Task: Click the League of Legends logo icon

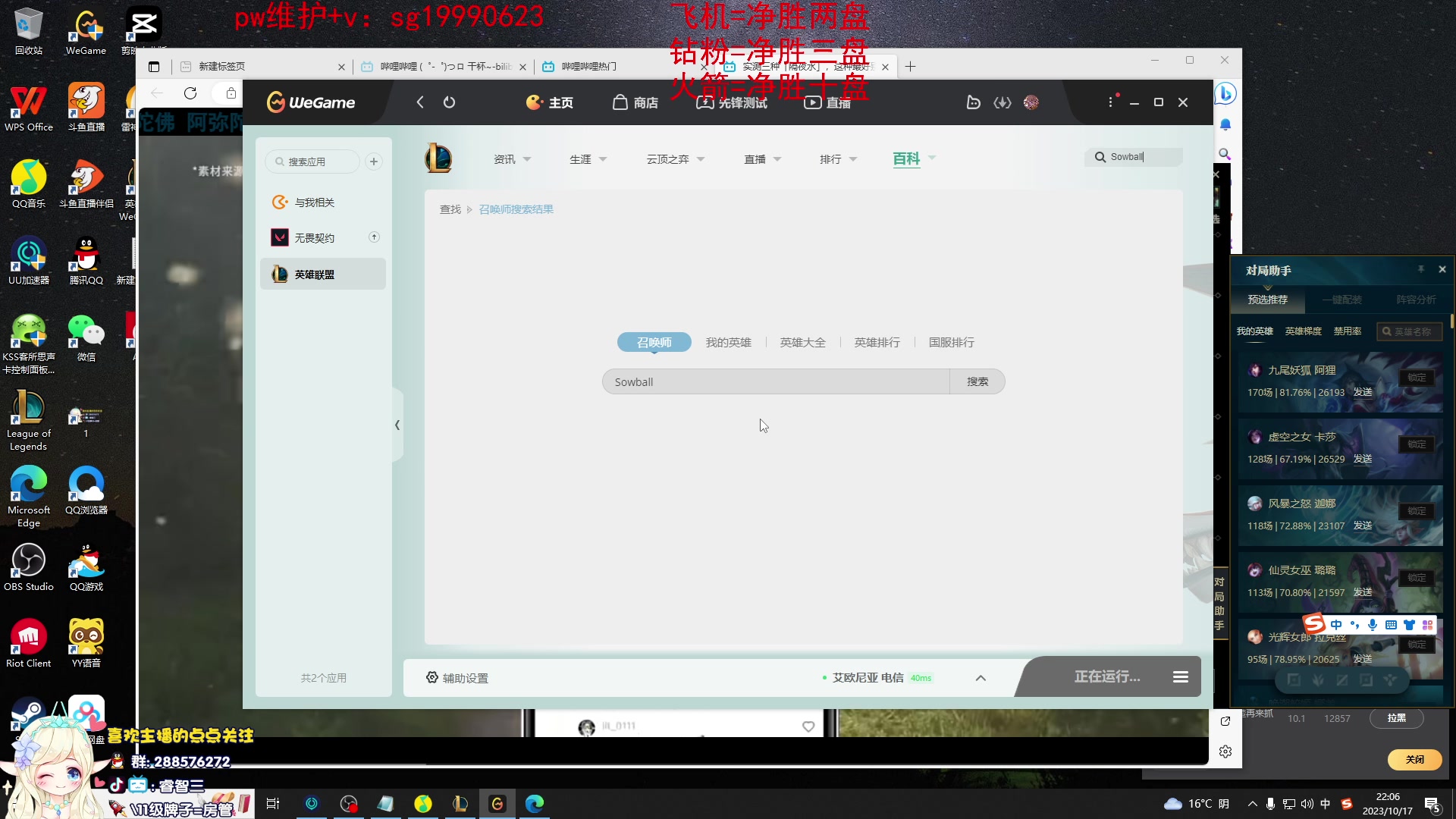Action: click(x=438, y=158)
